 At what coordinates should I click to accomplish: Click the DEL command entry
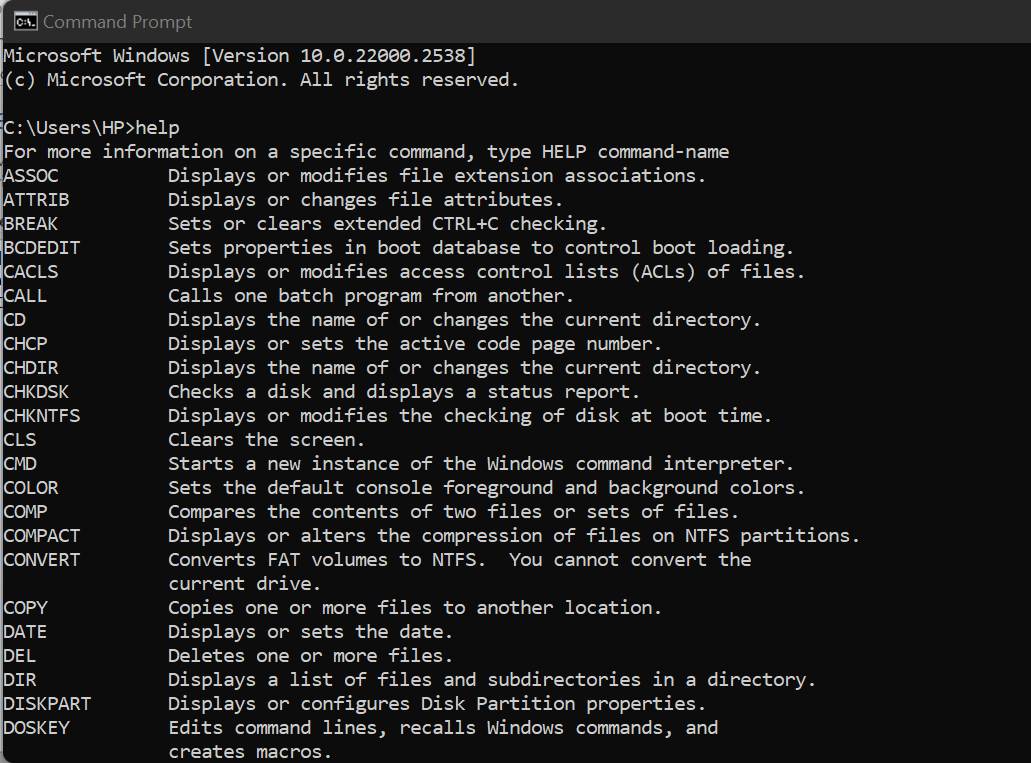pyautogui.click(x=19, y=655)
